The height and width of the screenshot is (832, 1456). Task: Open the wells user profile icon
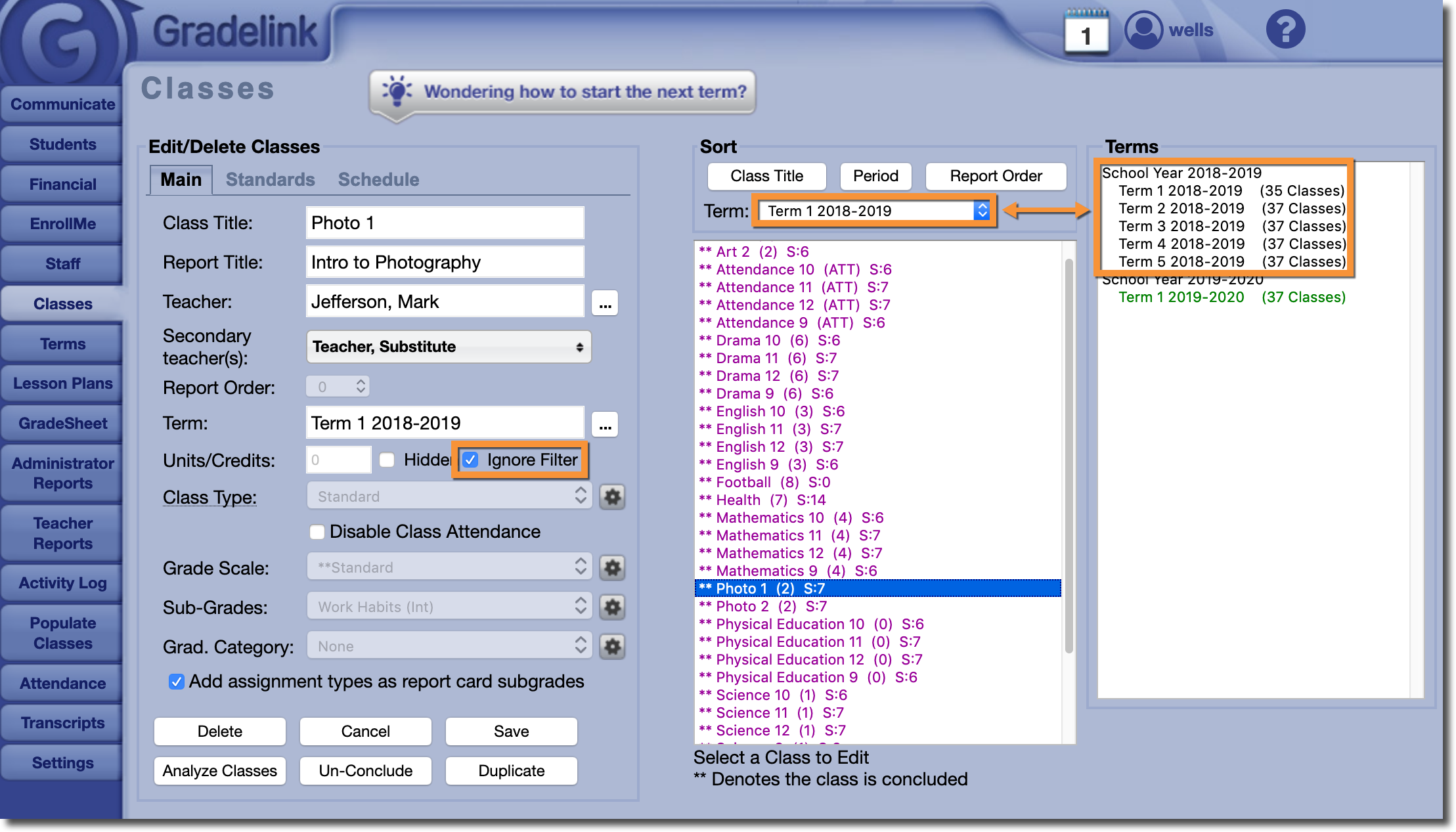click(1143, 30)
